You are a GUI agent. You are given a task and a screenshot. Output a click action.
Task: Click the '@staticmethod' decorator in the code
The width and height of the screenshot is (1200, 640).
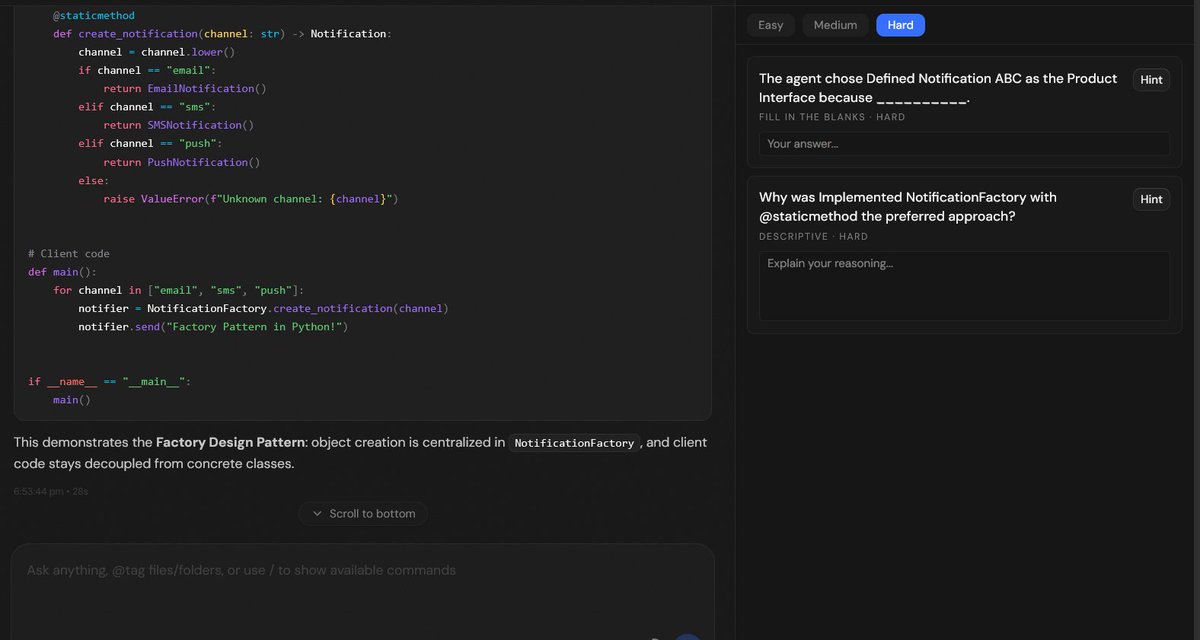[94, 16]
